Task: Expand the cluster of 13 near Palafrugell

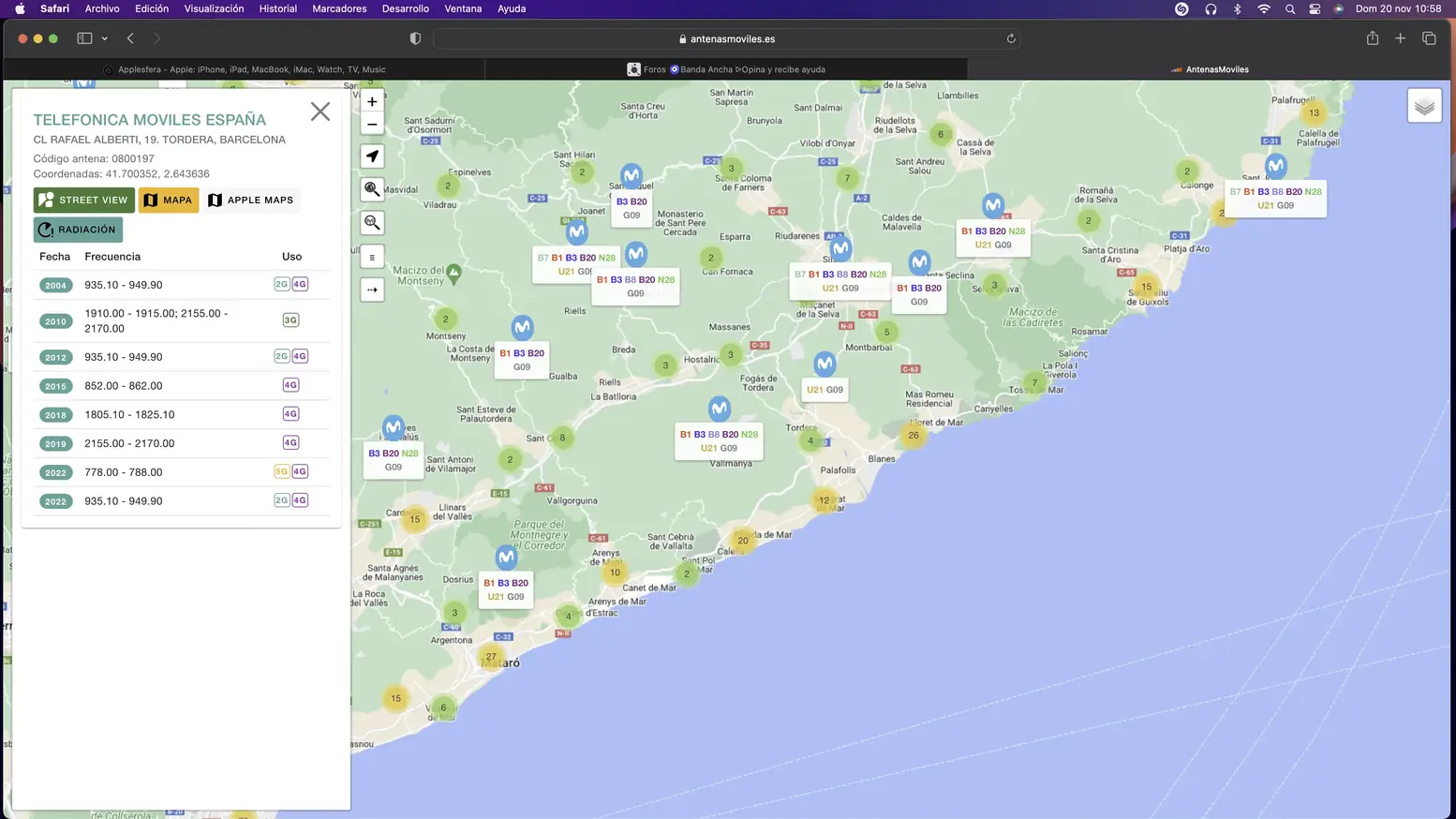Action: point(1314,112)
